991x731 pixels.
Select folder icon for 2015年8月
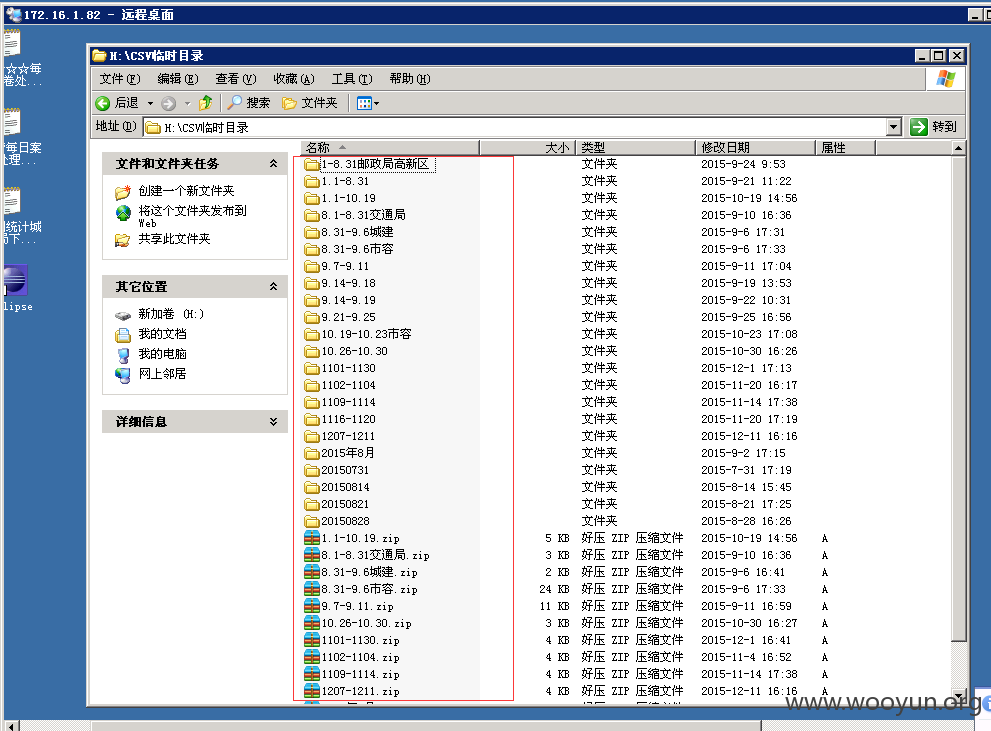[x=312, y=453]
